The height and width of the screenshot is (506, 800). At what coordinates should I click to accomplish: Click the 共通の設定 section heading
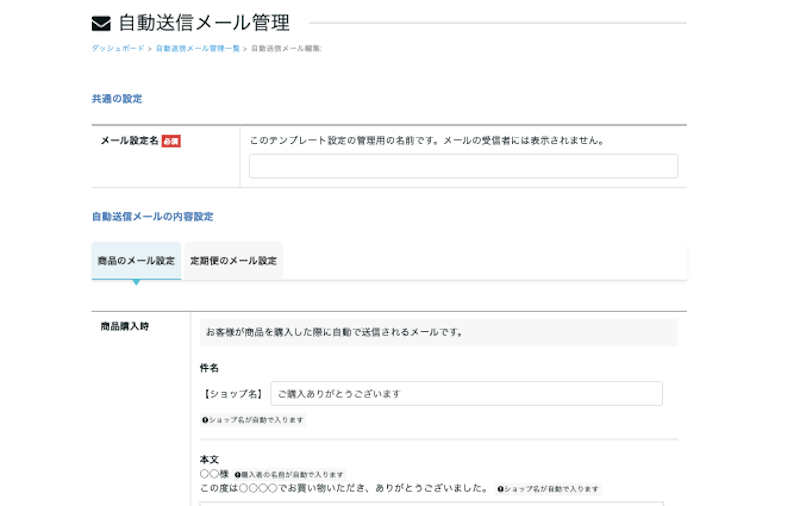[x=117, y=99]
